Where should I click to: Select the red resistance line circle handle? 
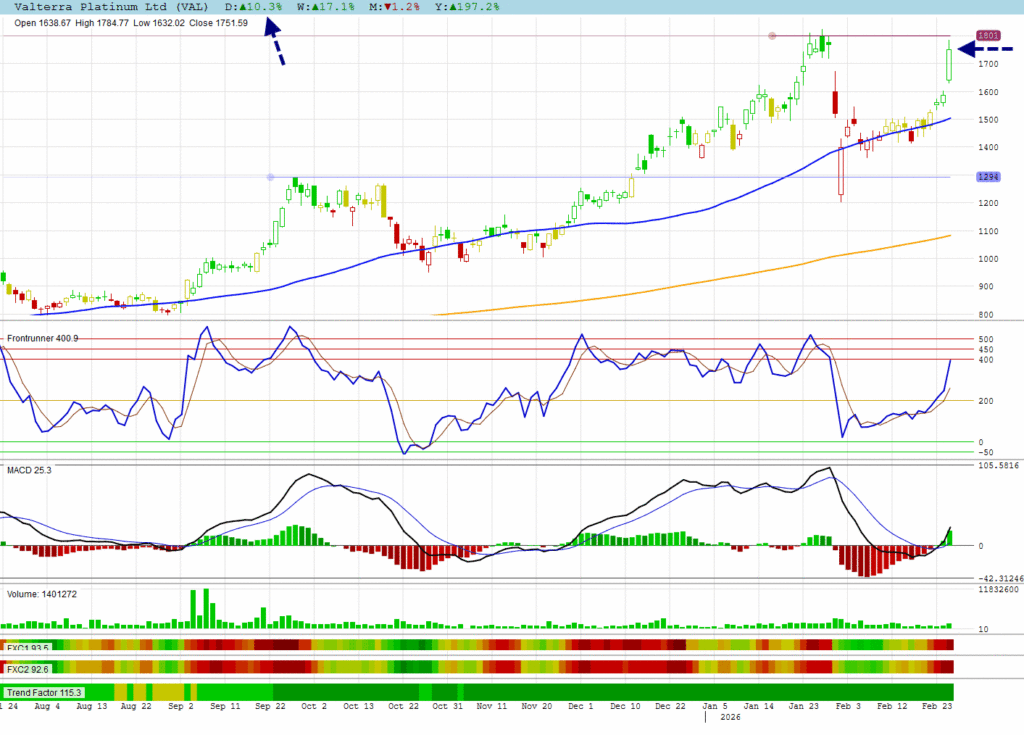(x=772, y=36)
